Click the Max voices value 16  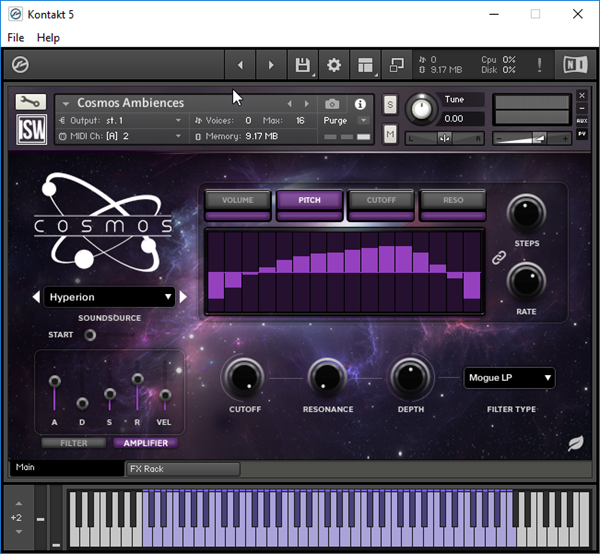tap(300, 121)
